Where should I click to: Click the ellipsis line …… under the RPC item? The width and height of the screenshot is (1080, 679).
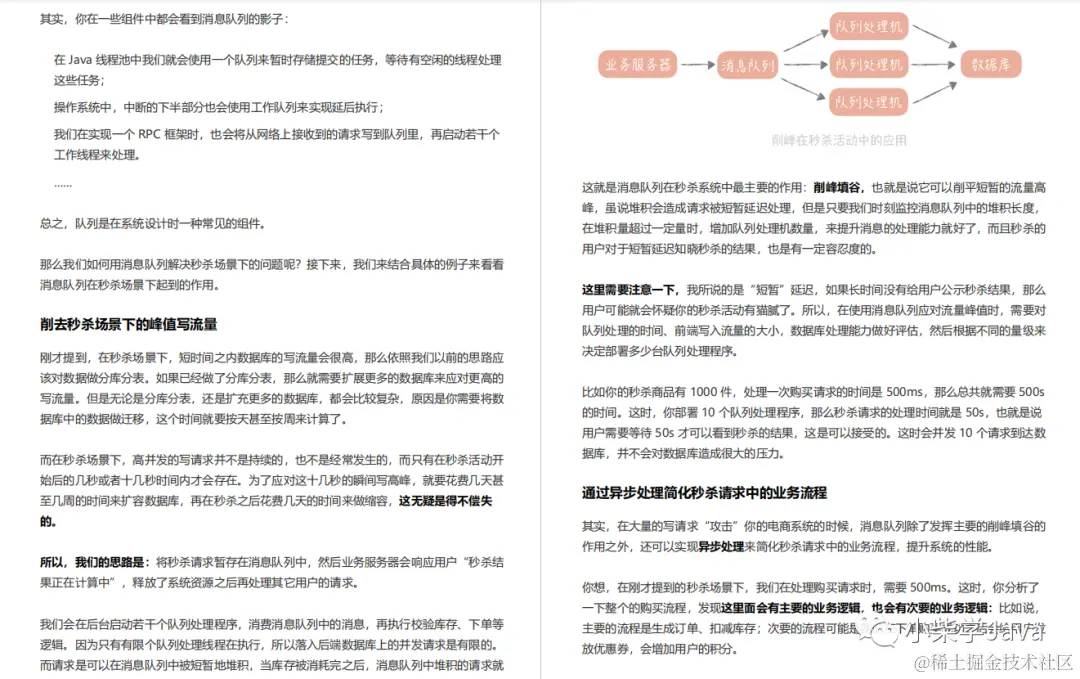[x=63, y=184]
